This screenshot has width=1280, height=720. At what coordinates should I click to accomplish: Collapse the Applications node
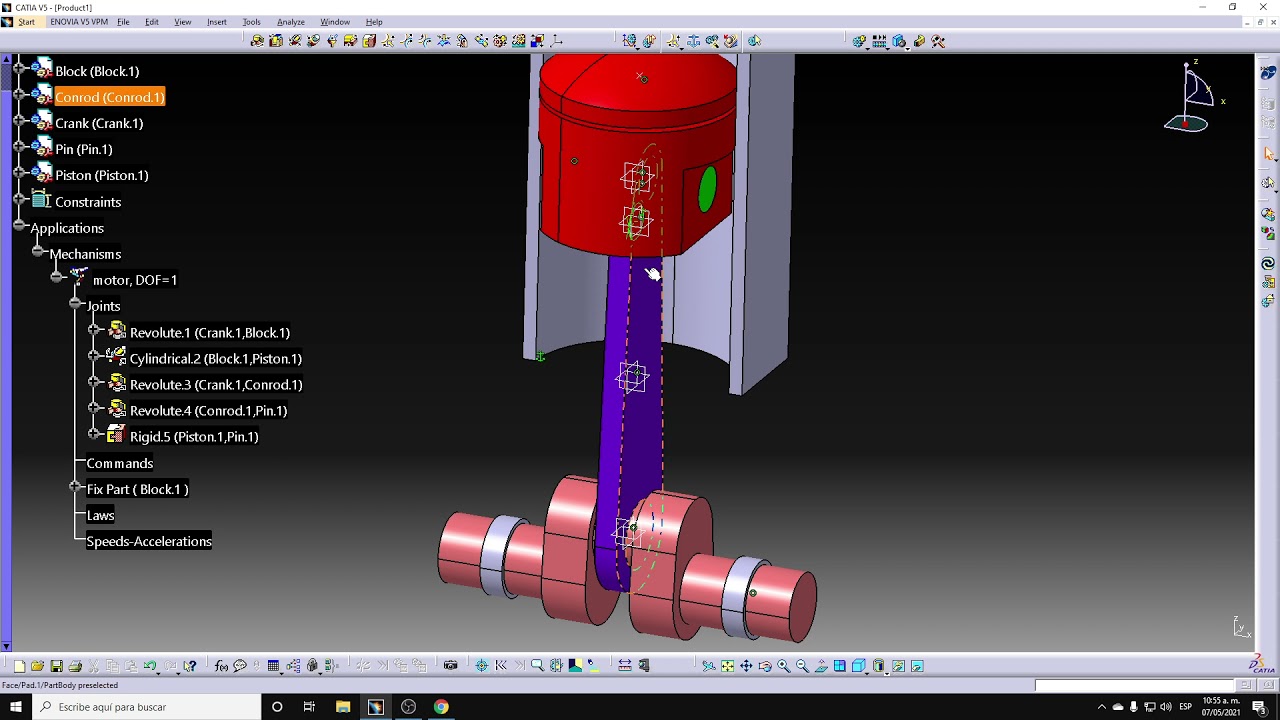click(19, 227)
